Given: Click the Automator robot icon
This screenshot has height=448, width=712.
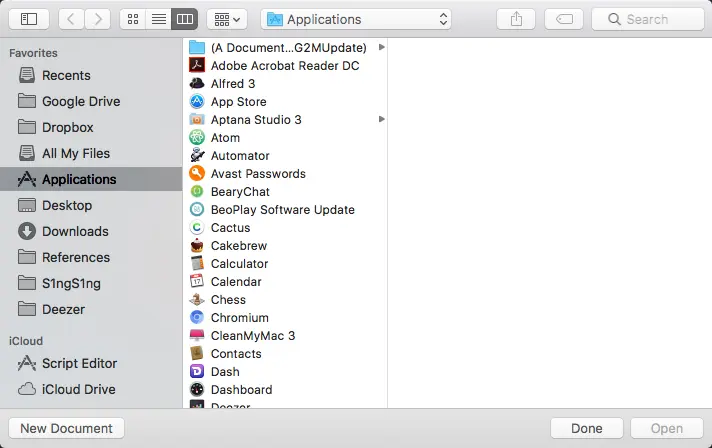Looking at the screenshot, I should 197,155.
